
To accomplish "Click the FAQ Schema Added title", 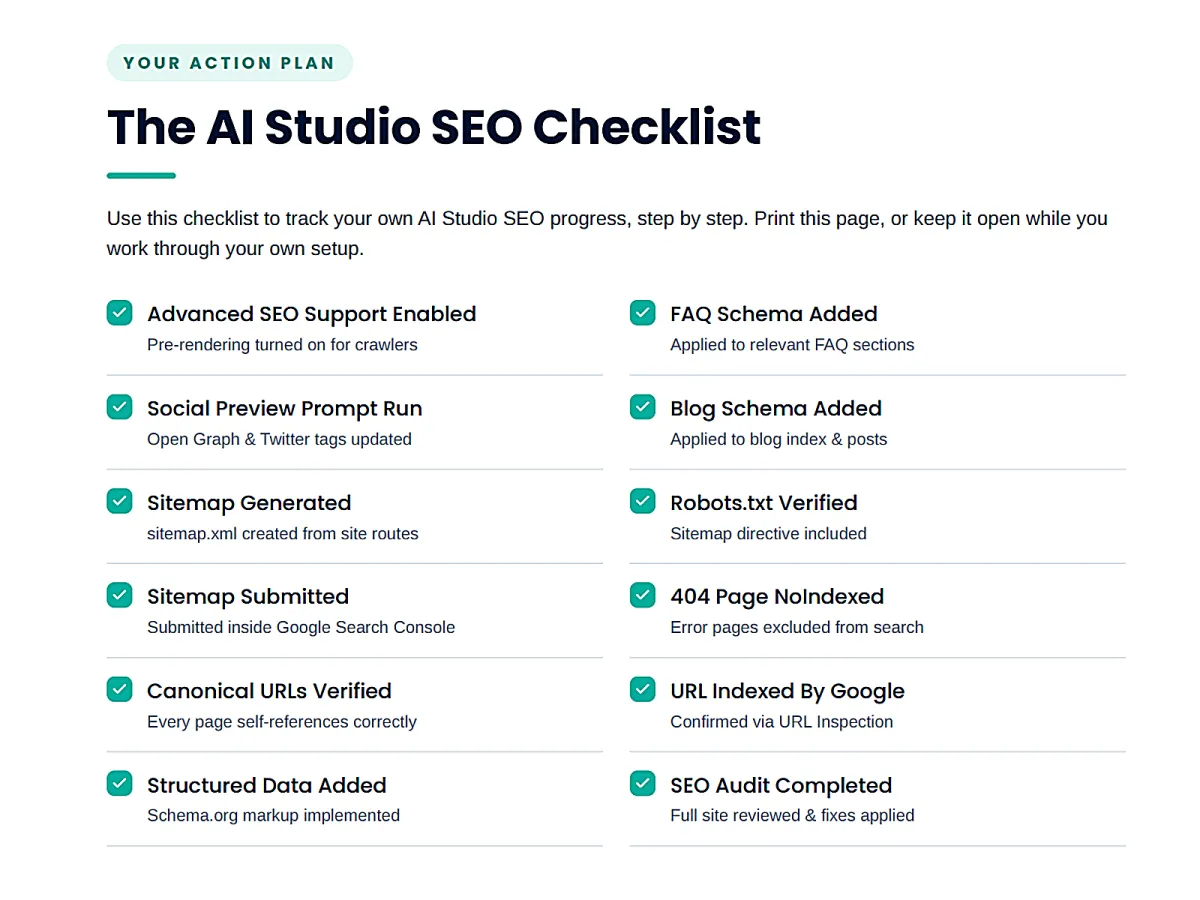I will click(x=774, y=314).
